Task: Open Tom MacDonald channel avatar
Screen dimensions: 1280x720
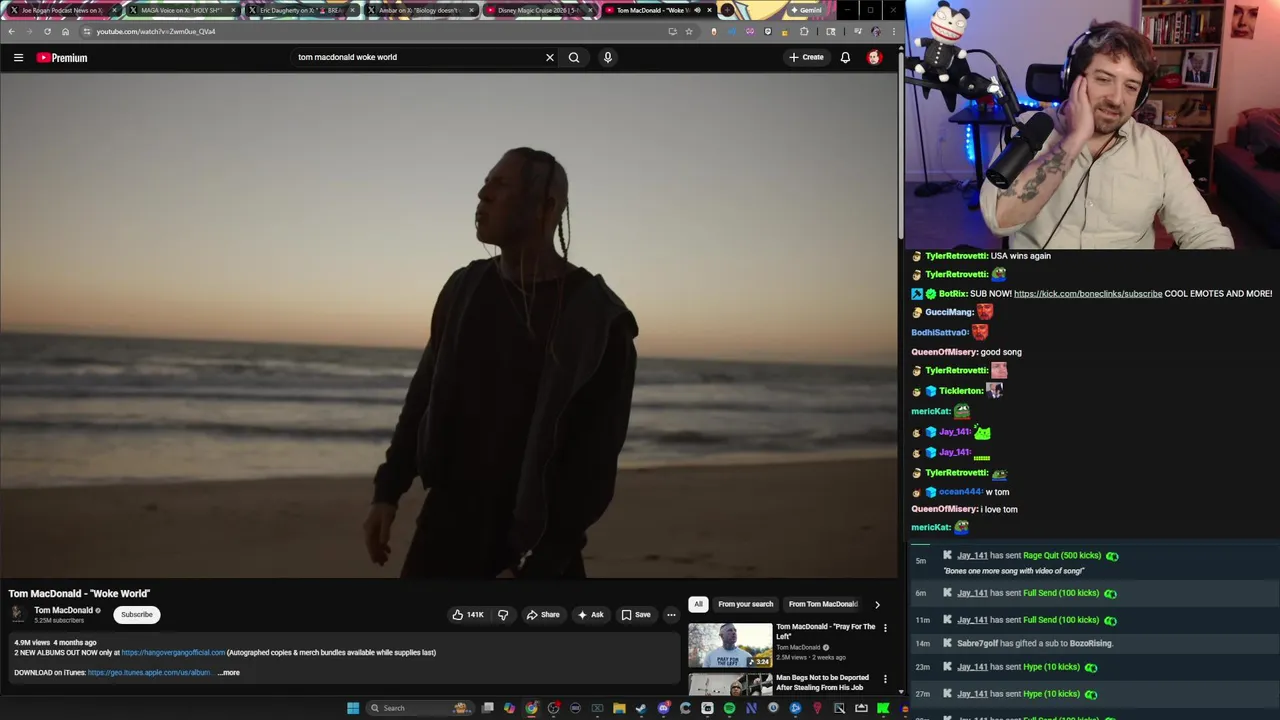Action: (x=18, y=614)
